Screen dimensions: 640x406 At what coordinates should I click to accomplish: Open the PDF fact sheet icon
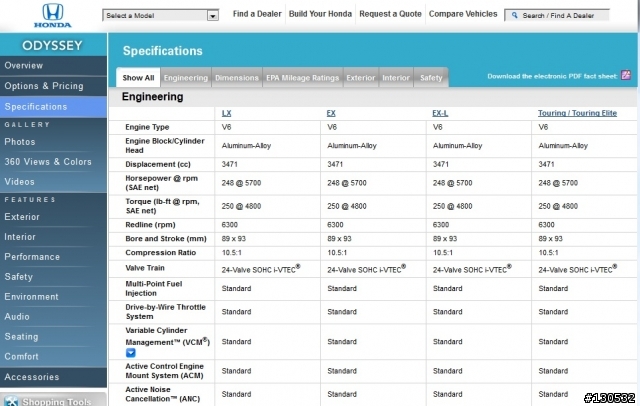626,75
